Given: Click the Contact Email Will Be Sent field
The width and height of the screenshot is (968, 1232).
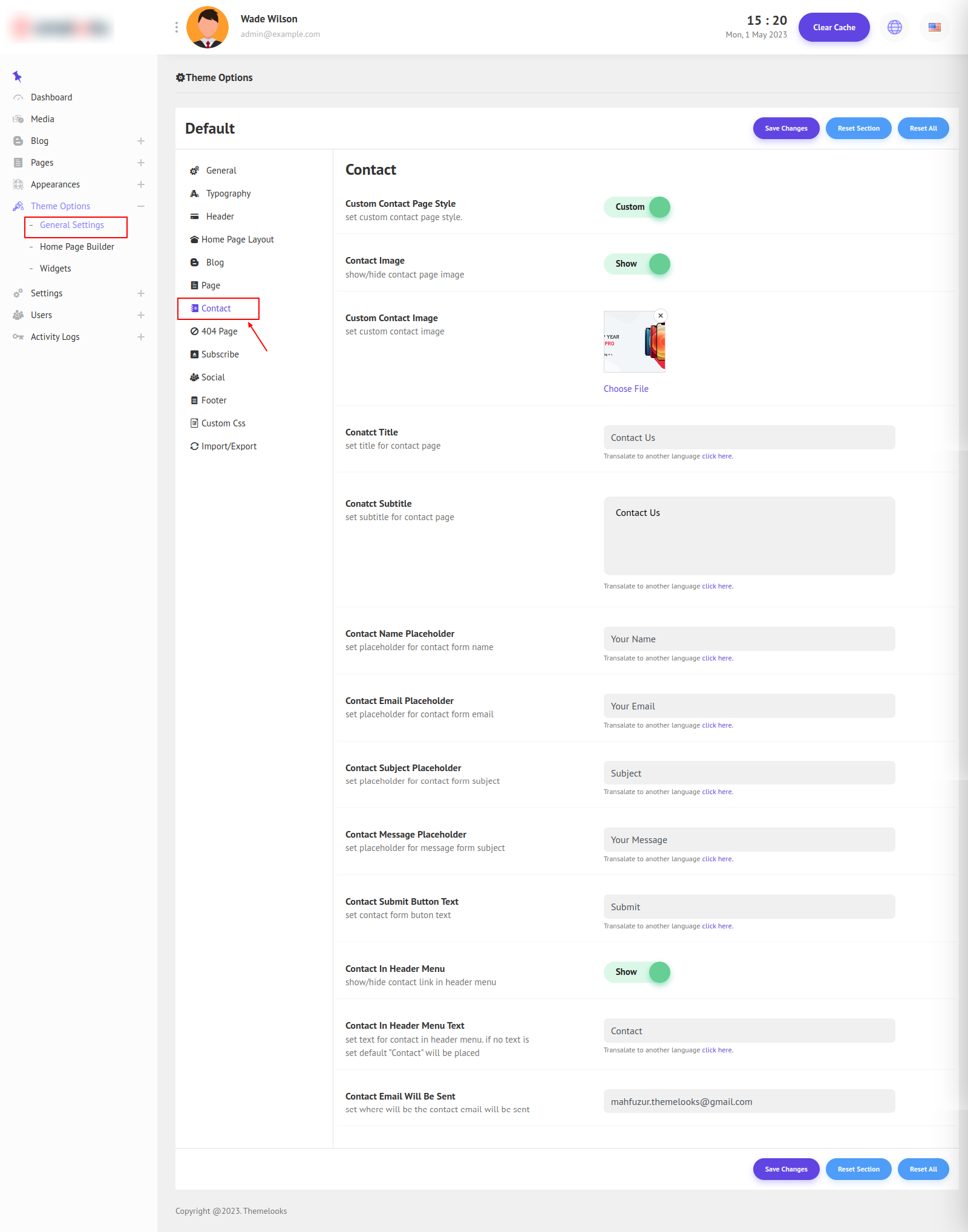Looking at the screenshot, I should click(749, 1101).
